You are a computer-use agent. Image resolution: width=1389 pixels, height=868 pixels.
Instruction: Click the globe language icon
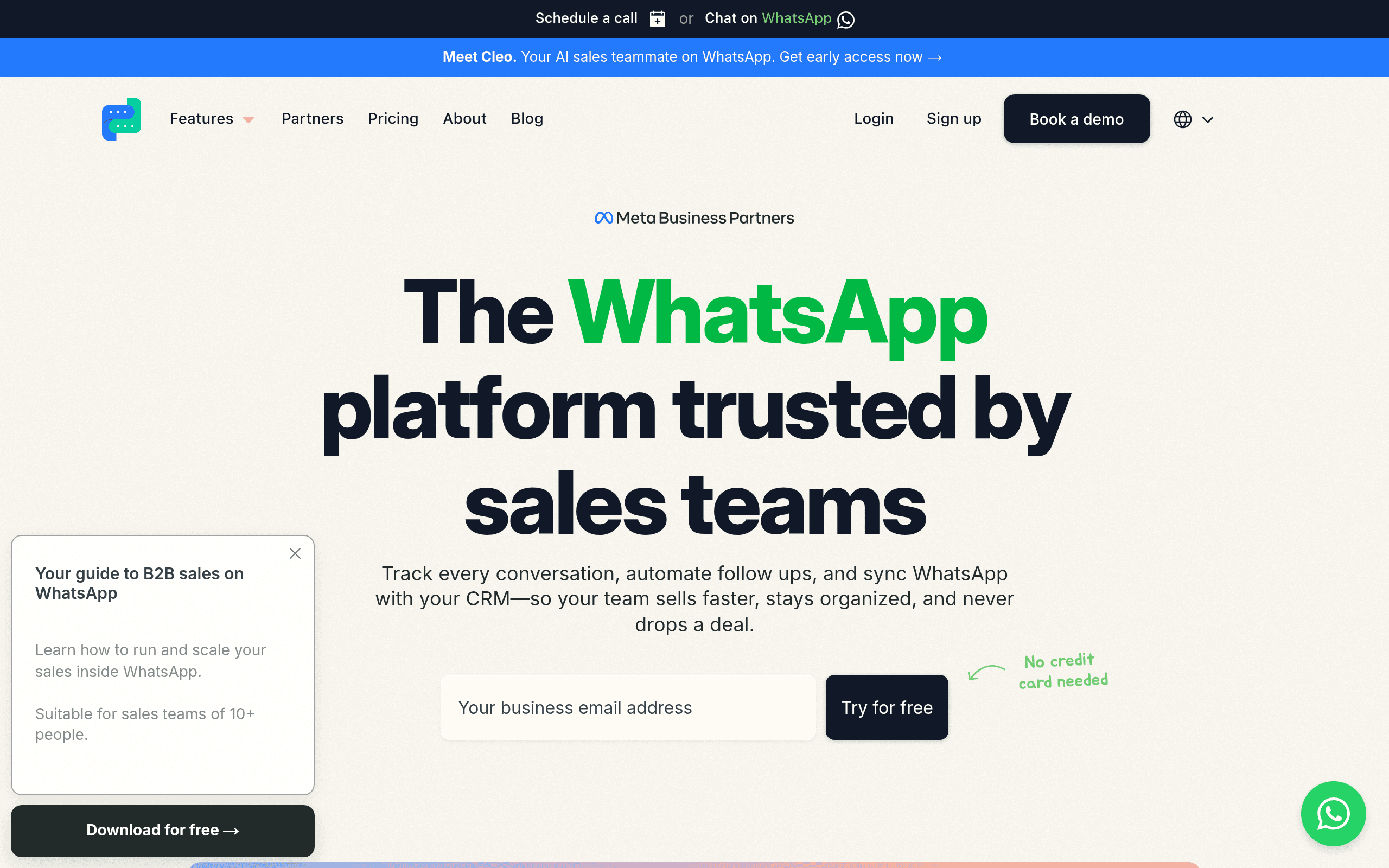coord(1182,119)
